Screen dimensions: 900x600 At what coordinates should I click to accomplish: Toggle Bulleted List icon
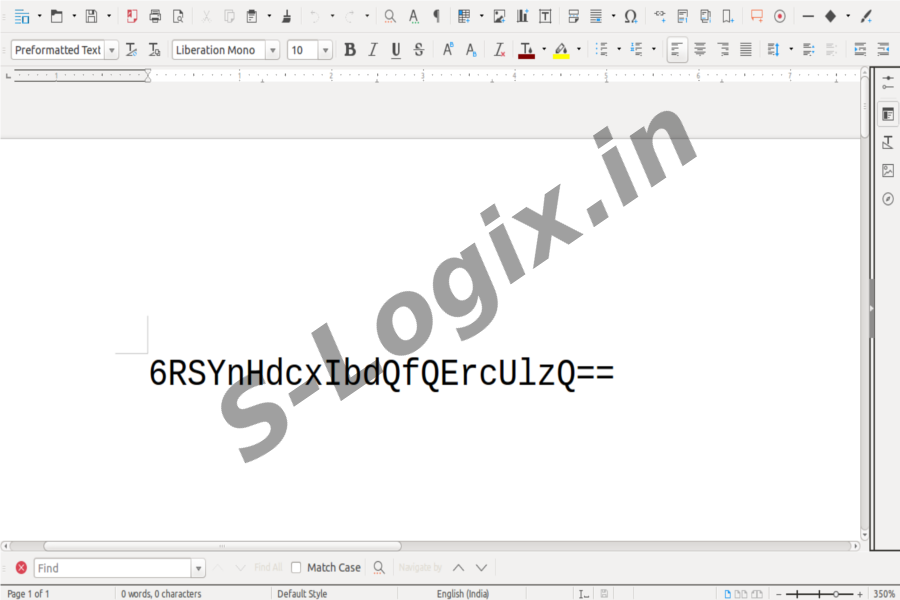[601, 50]
